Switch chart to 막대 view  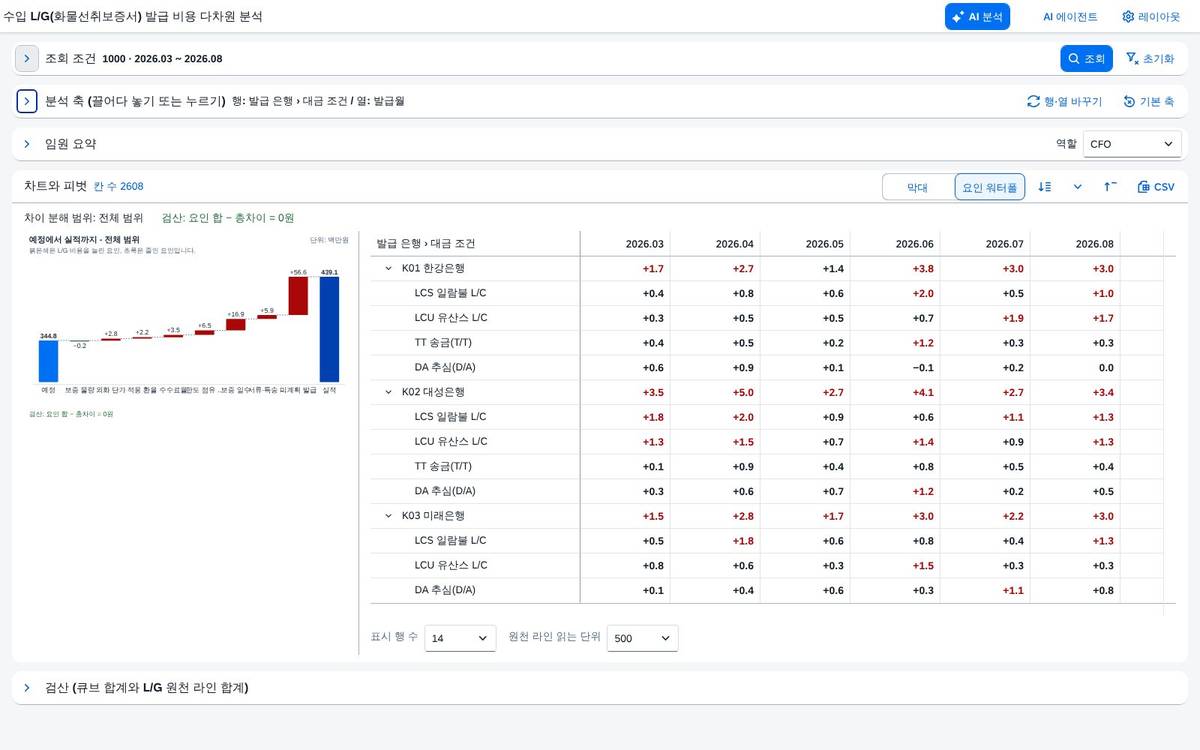(x=917, y=187)
